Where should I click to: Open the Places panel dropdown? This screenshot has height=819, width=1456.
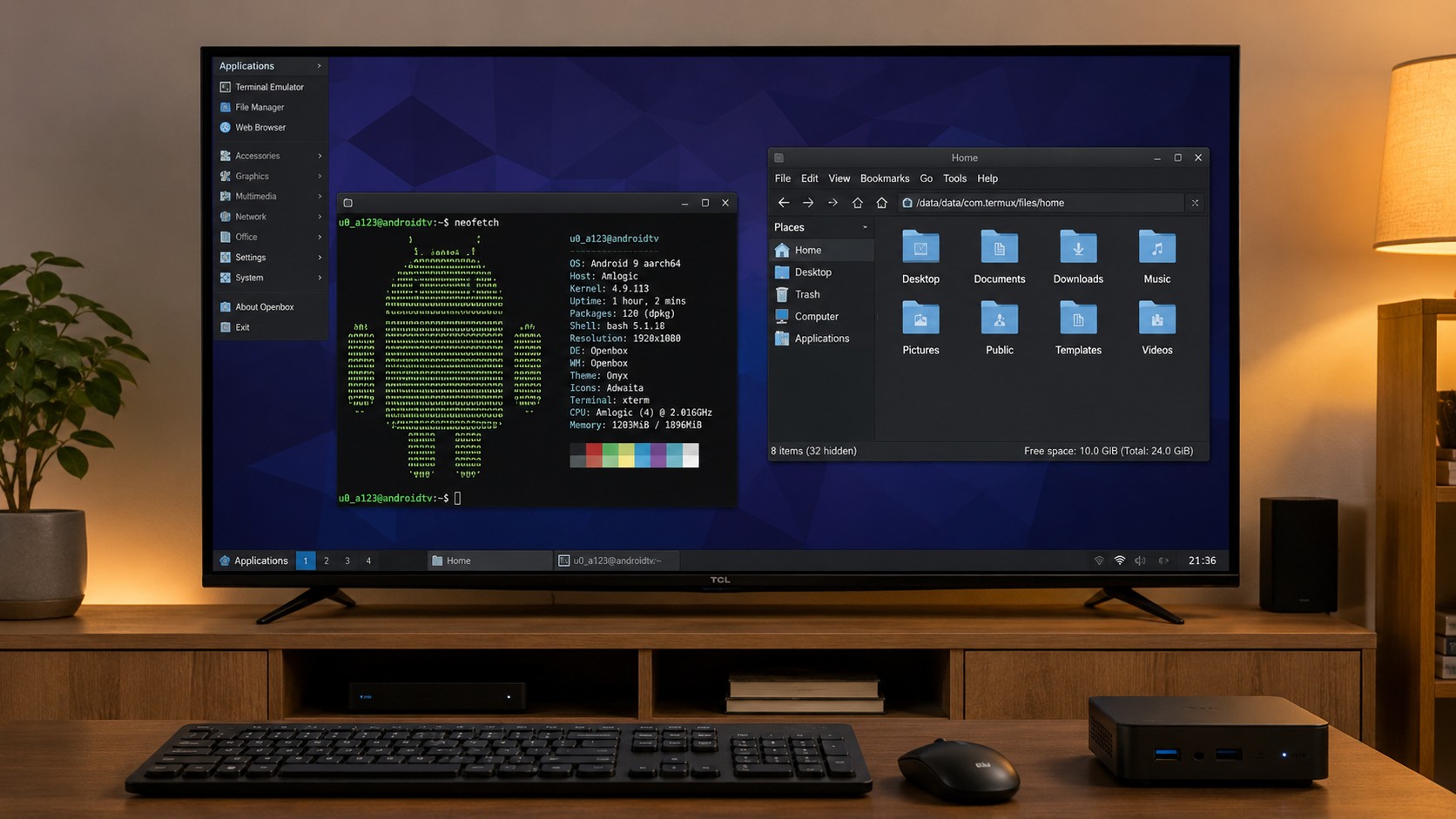(x=865, y=227)
